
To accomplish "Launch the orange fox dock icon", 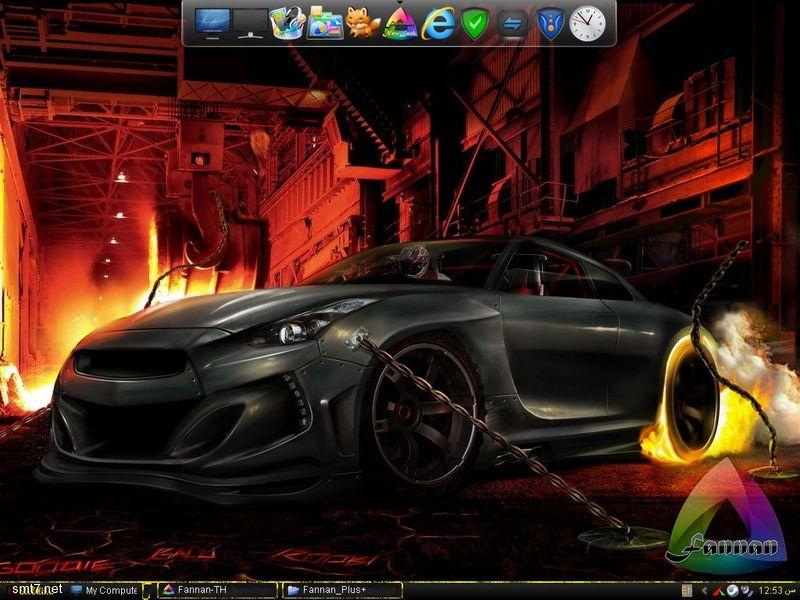I will pyautogui.click(x=362, y=23).
